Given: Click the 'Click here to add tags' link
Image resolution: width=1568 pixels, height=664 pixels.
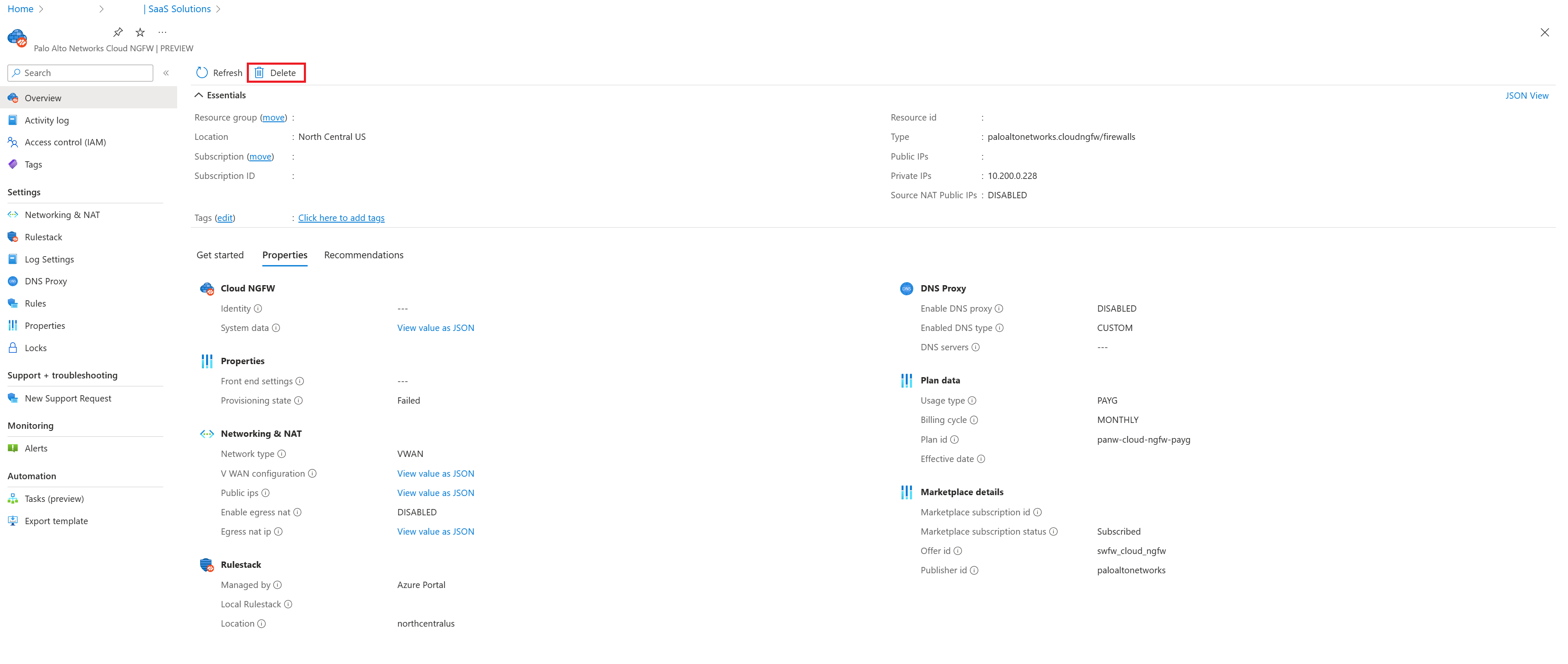Looking at the screenshot, I should tap(341, 218).
